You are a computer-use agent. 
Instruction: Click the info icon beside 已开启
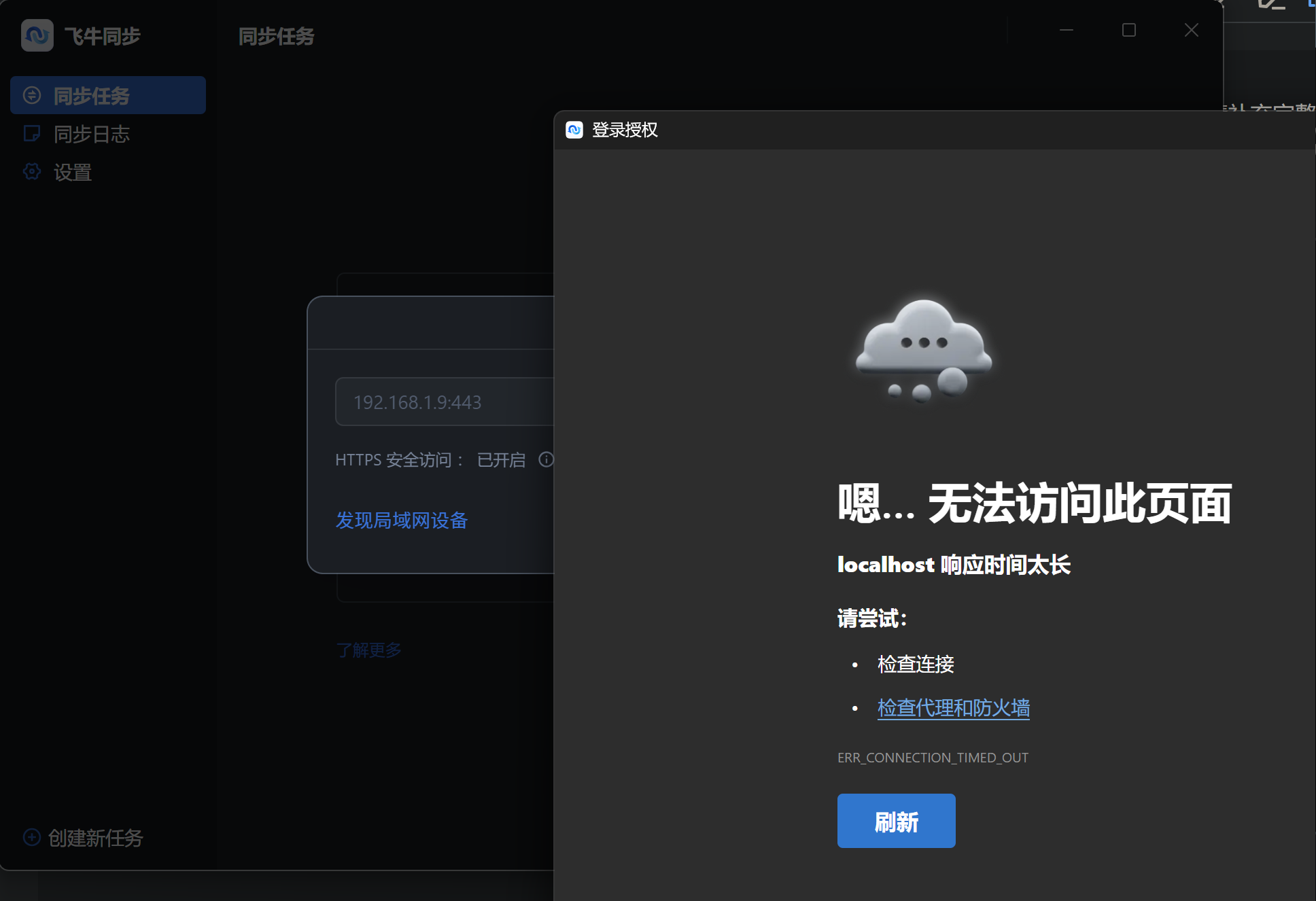(x=546, y=459)
